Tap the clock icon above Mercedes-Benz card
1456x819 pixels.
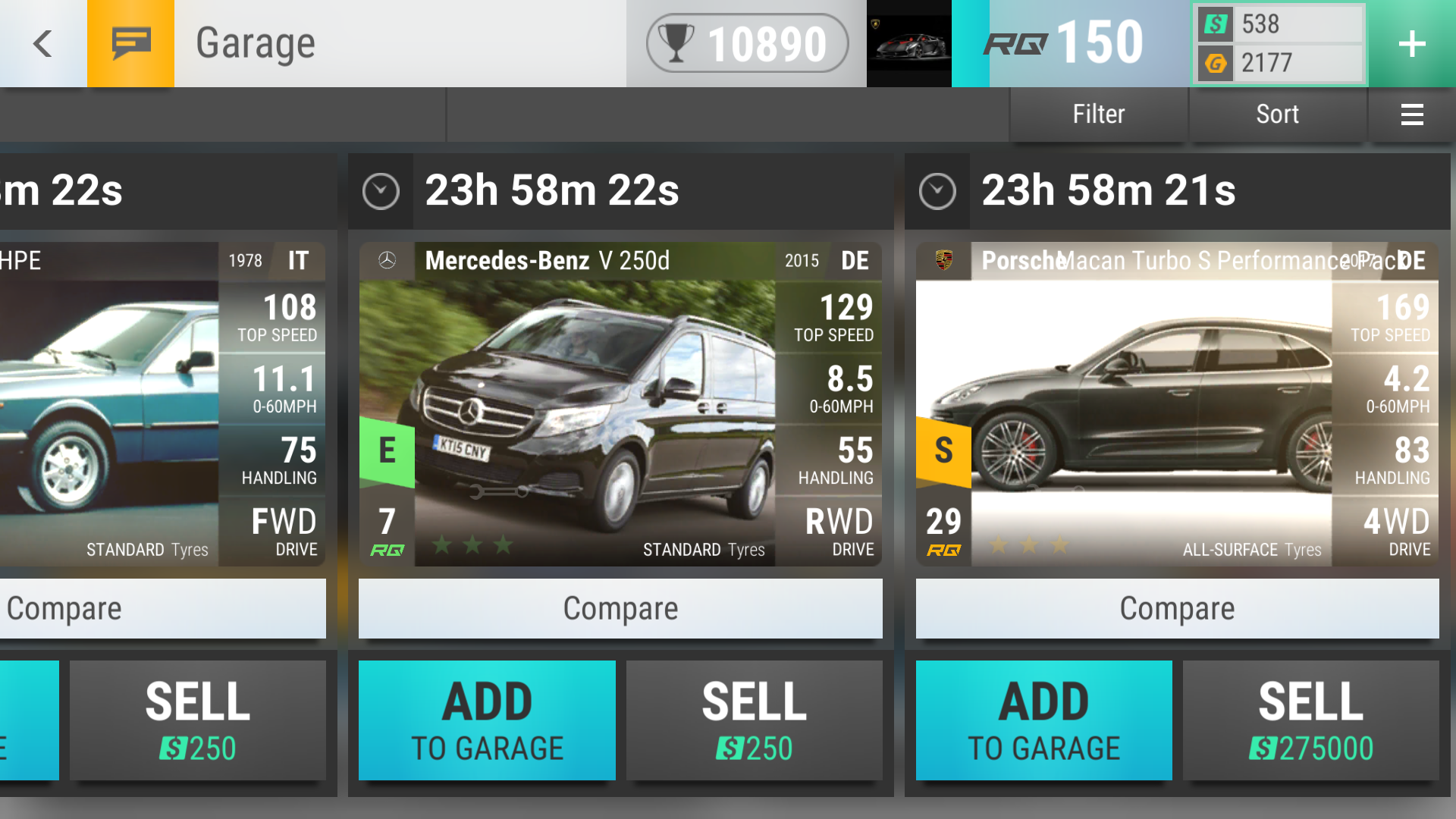pyautogui.click(x=381, y=191)
